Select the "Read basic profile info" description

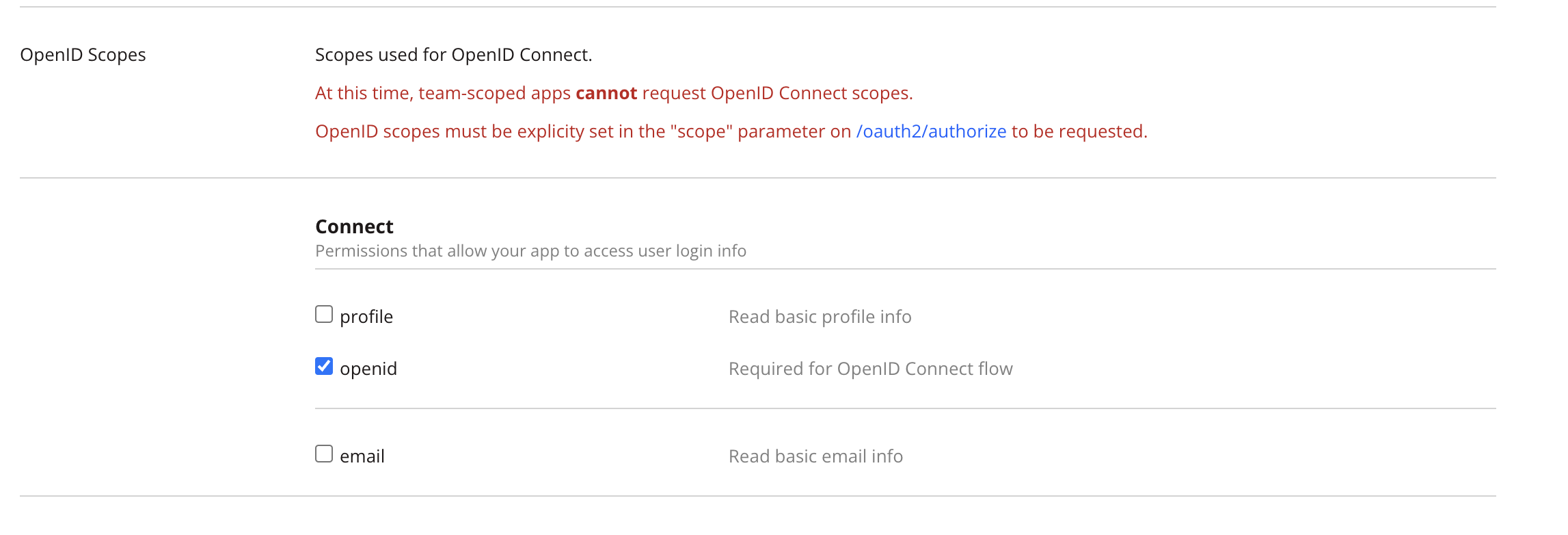(x=820, y=317)
